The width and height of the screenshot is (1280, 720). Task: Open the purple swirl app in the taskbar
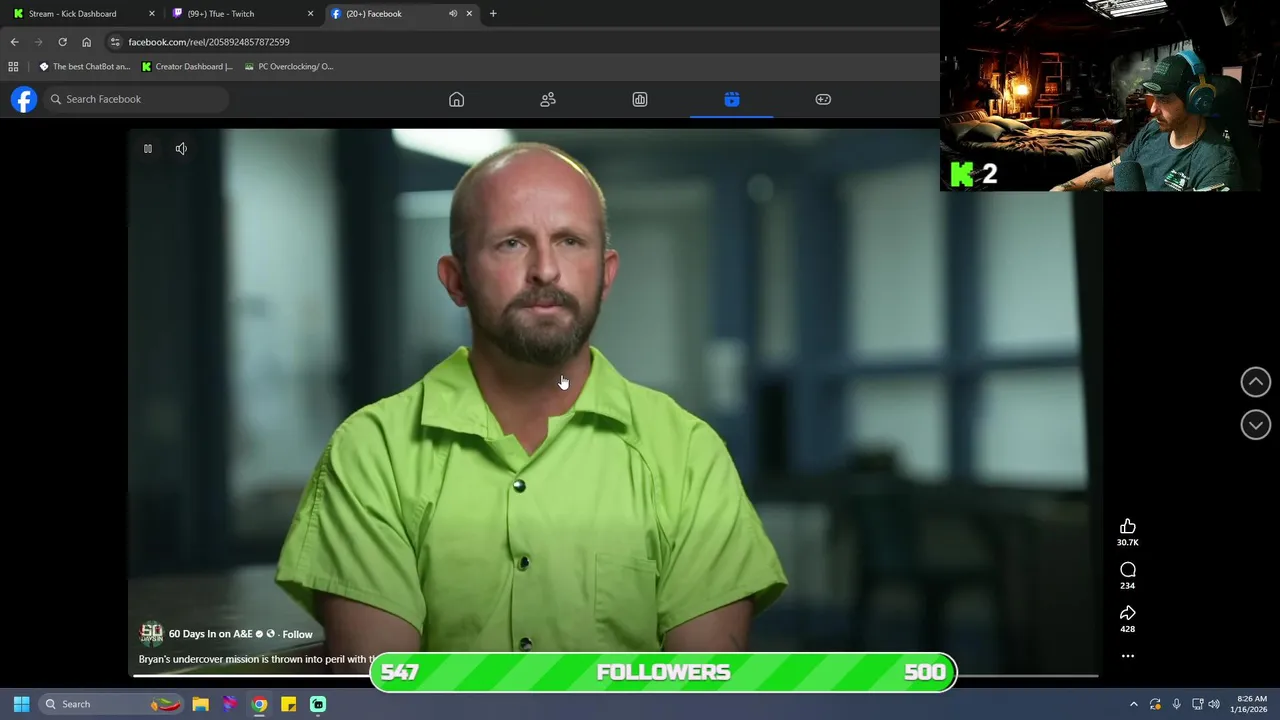click(230, 704)
